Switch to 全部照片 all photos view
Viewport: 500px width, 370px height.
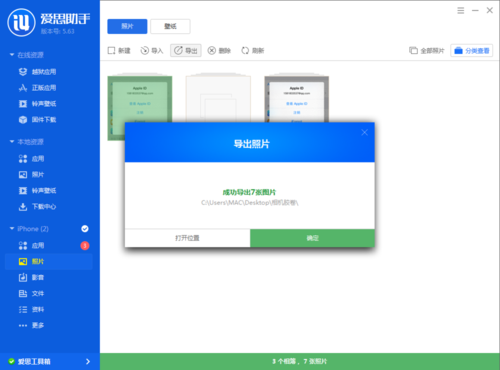click(427, 51)
